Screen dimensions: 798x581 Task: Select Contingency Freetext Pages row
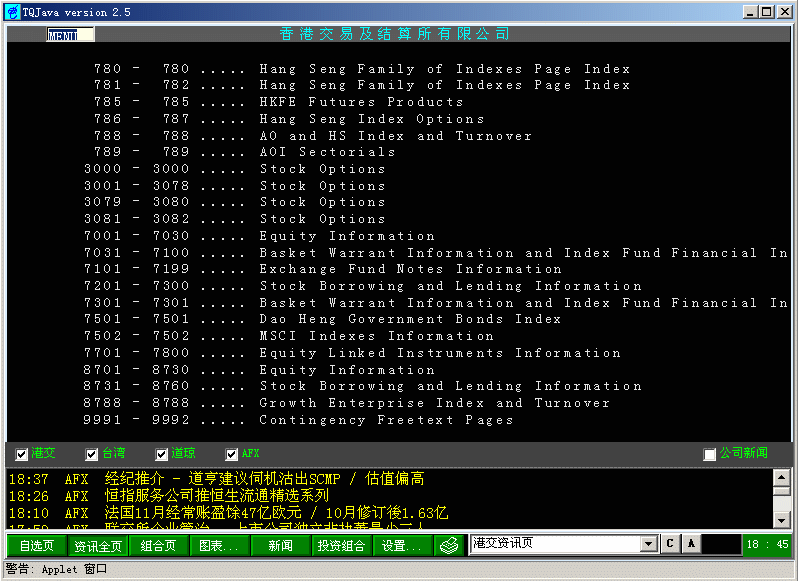(x=298, y=420)
